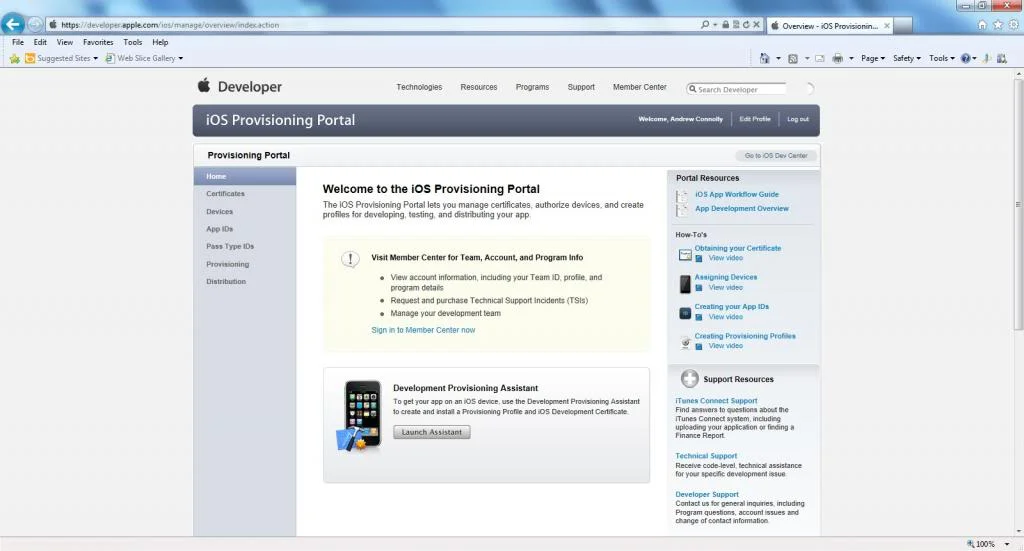Click the Search Developer input field
The height and width of the screenshot is (551, 1024).
[x=737, y=89]
